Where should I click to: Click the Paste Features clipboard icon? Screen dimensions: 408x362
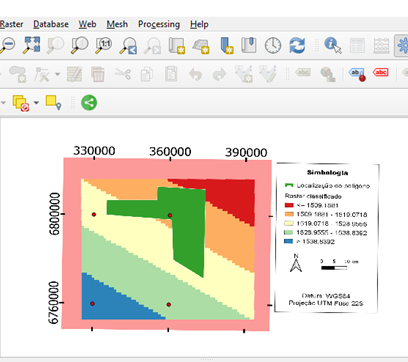[171, 74]
